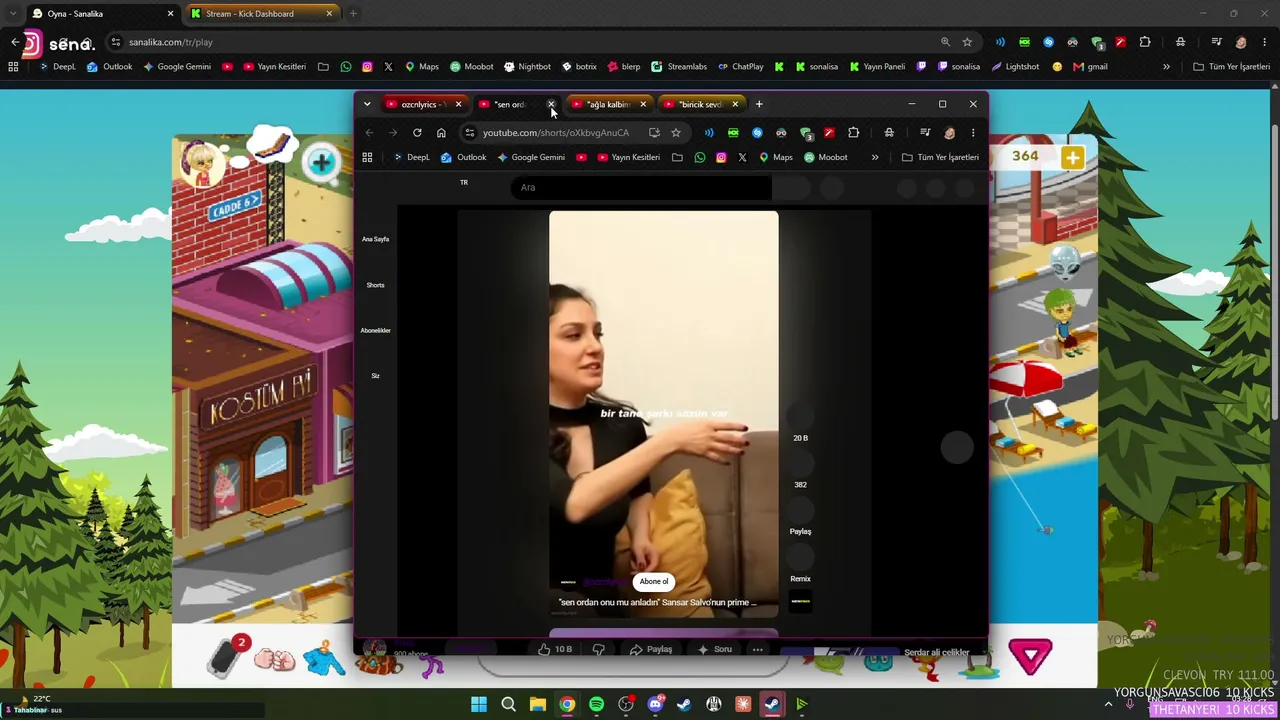Click the Shorts video of the woman on the couch
This screenshot has width=1280, height=720.
click(x=663, y=414)
